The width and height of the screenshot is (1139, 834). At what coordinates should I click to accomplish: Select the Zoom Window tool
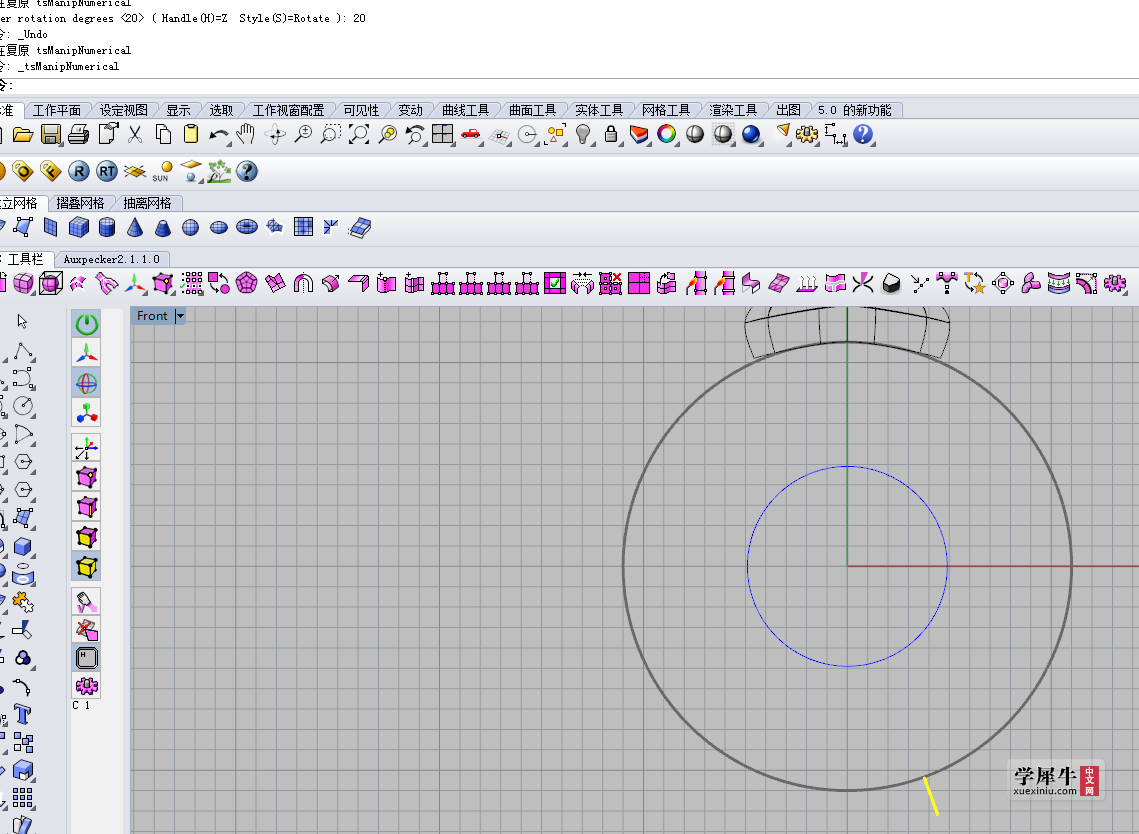pyautogui.click(x=331, y=134)
